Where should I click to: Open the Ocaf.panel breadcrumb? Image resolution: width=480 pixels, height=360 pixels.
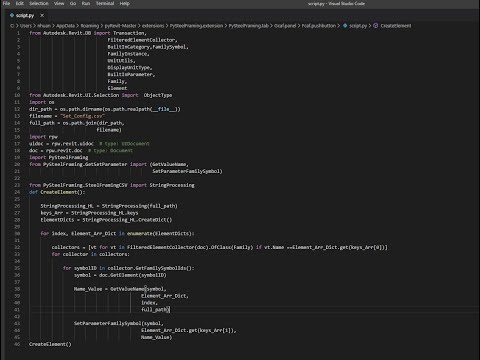pos(285,26)
